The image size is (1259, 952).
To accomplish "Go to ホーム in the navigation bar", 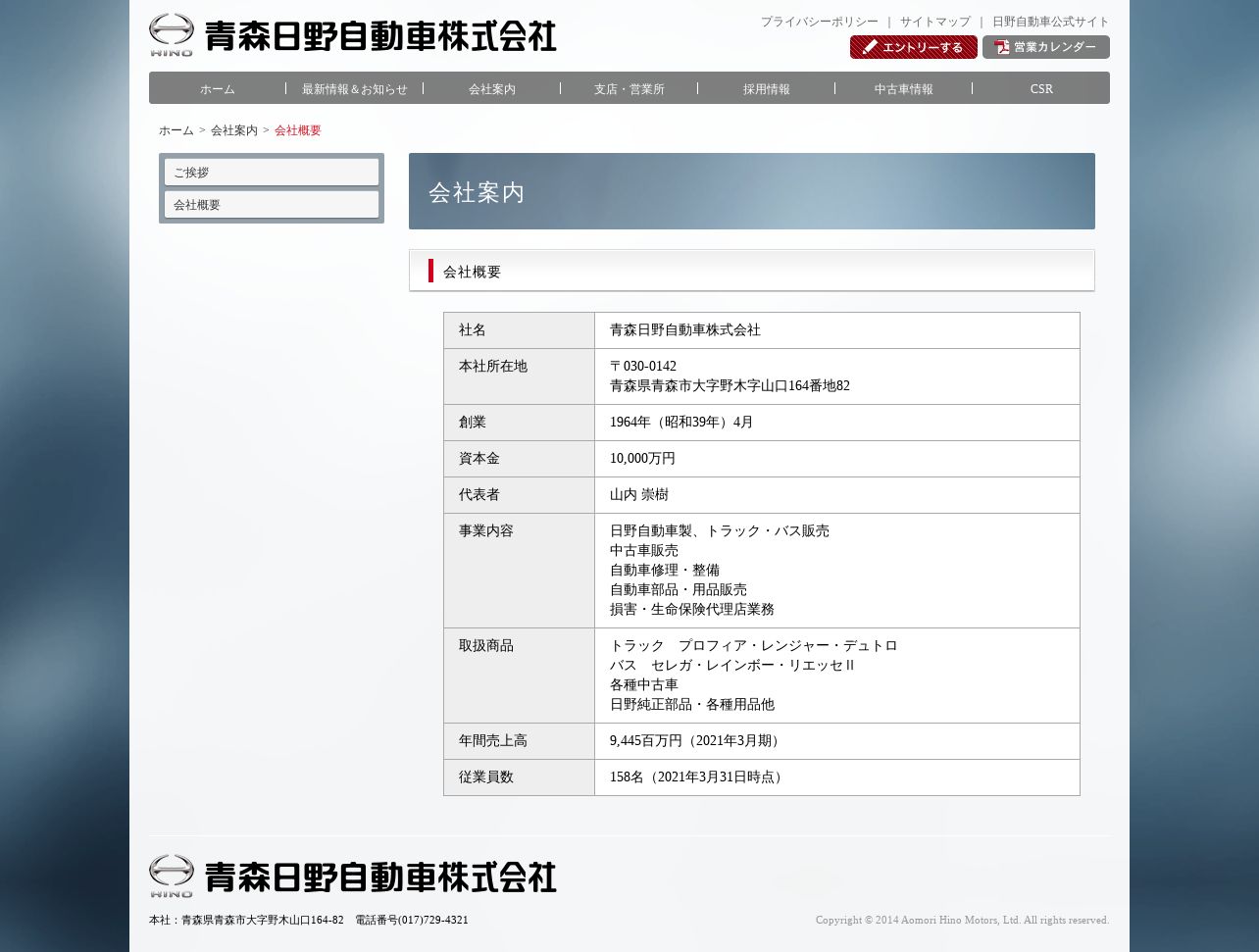I will [x=218, y=88].
